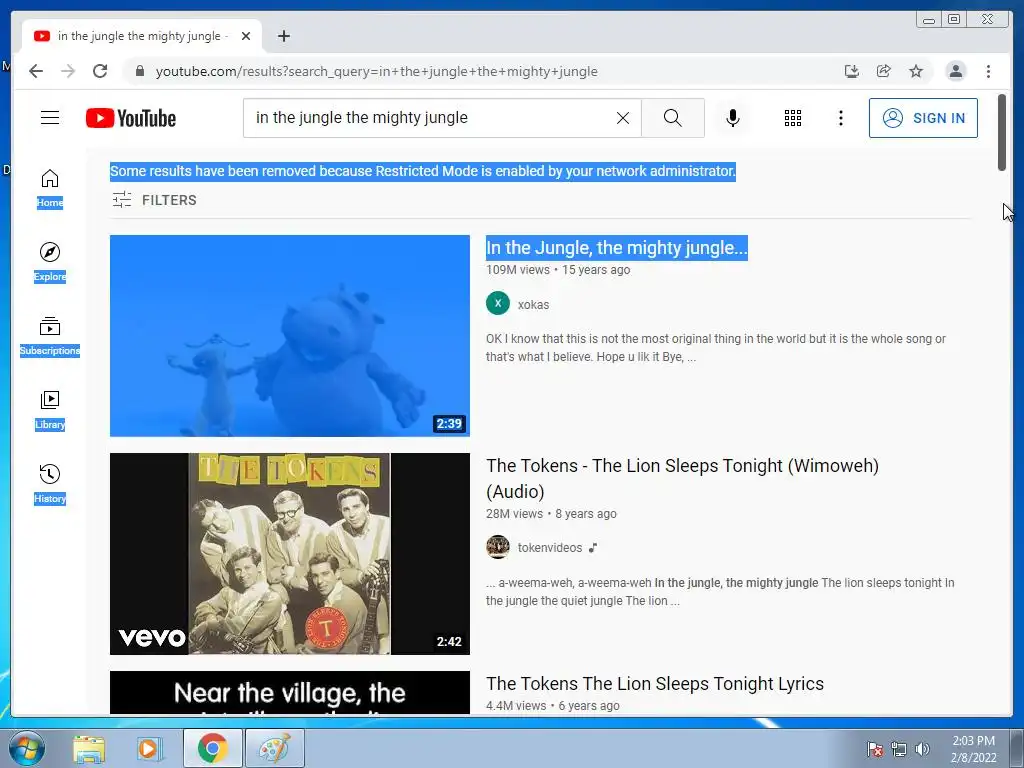Open Library in the sidebar
Image resolution: width=1024 pixels, height=768 pixels.
[50, 410]
